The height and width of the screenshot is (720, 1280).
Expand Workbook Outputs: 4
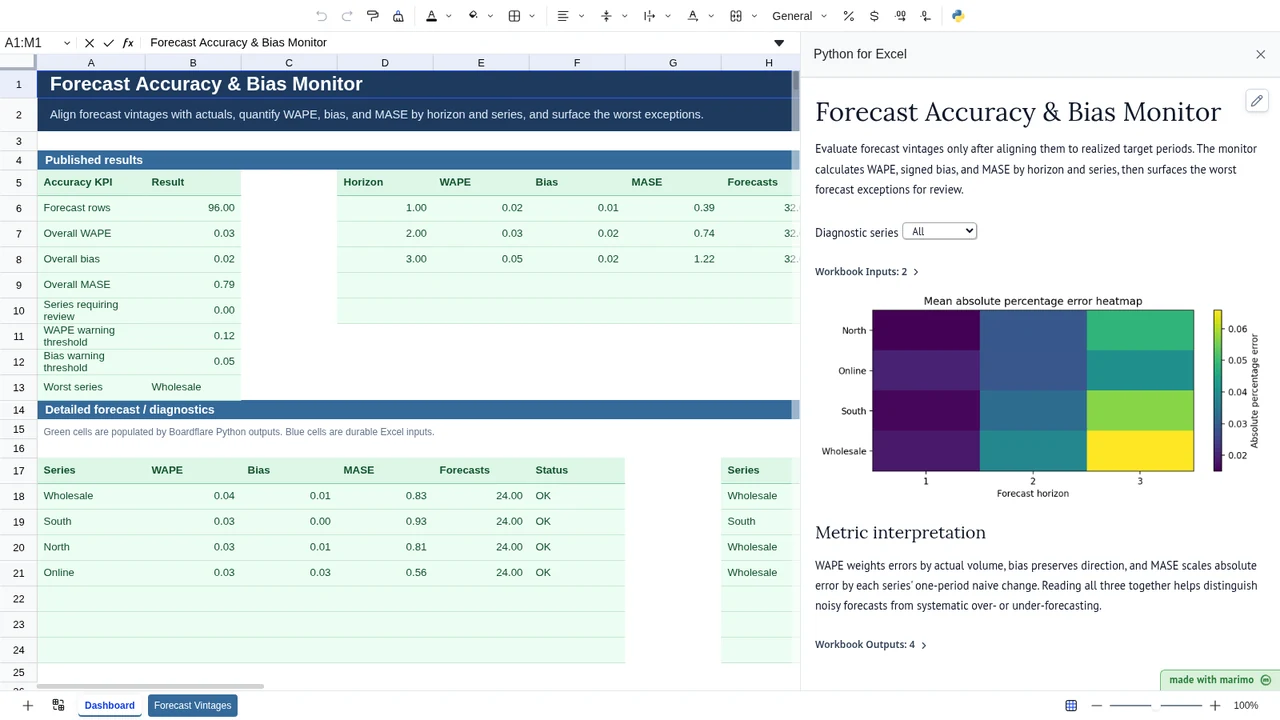point(870,644)
